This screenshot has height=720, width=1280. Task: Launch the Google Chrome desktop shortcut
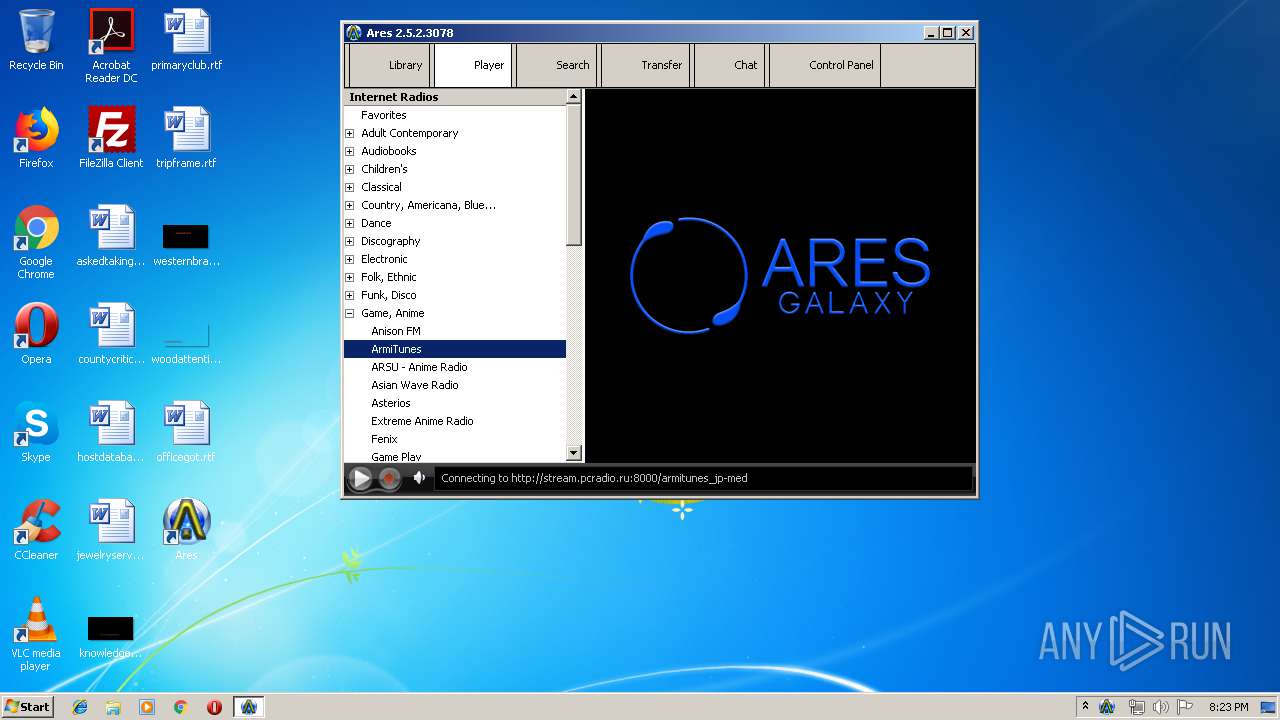(36, 242)
